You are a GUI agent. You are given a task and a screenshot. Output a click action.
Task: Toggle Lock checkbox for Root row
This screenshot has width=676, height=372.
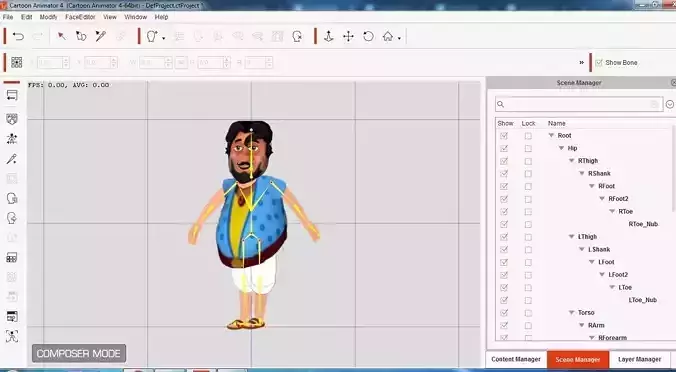click(x=528, y=136)
